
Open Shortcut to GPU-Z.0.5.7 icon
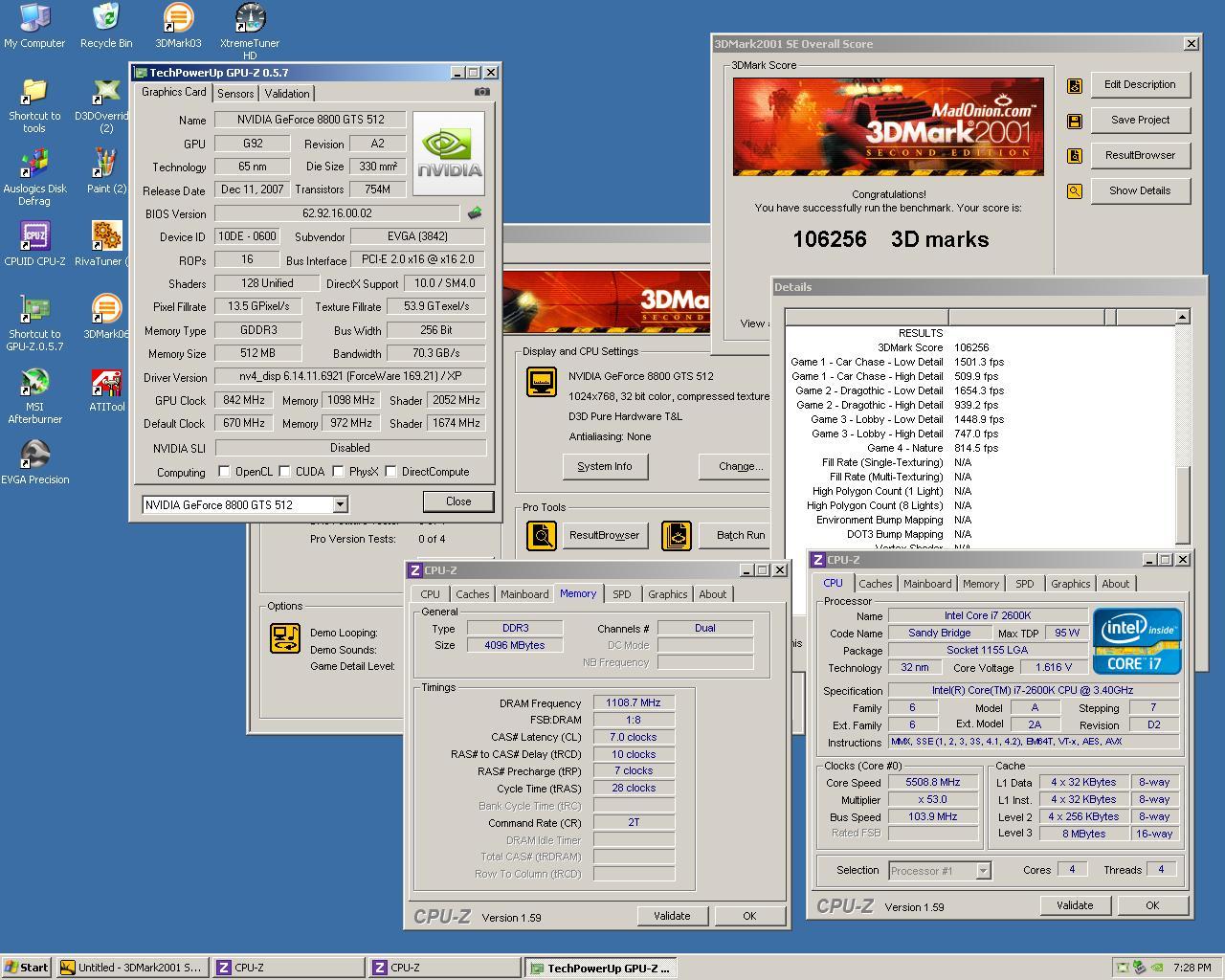click(34, 323)
